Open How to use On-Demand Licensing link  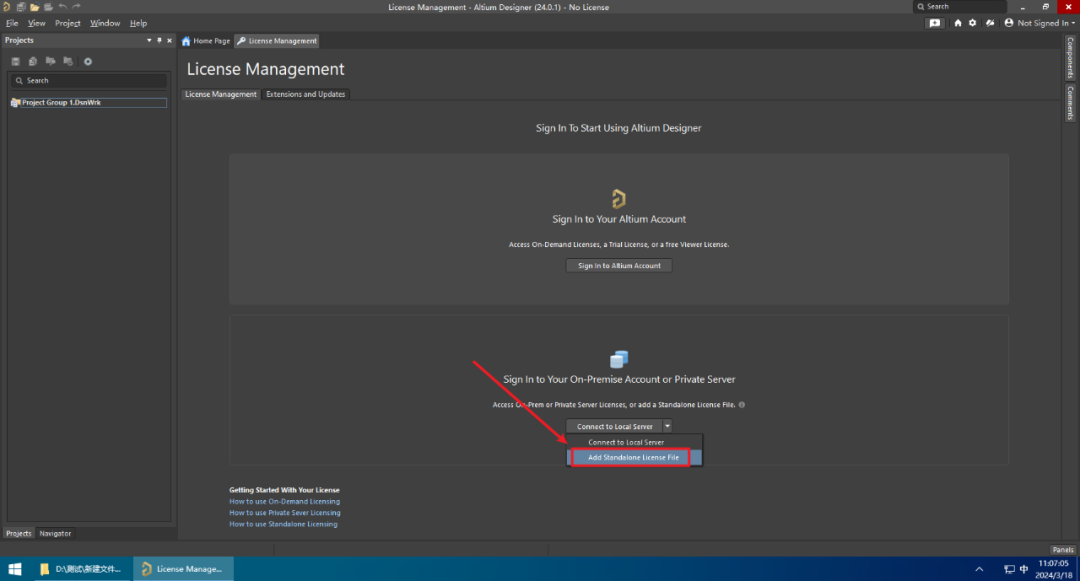tap(284, 501)
